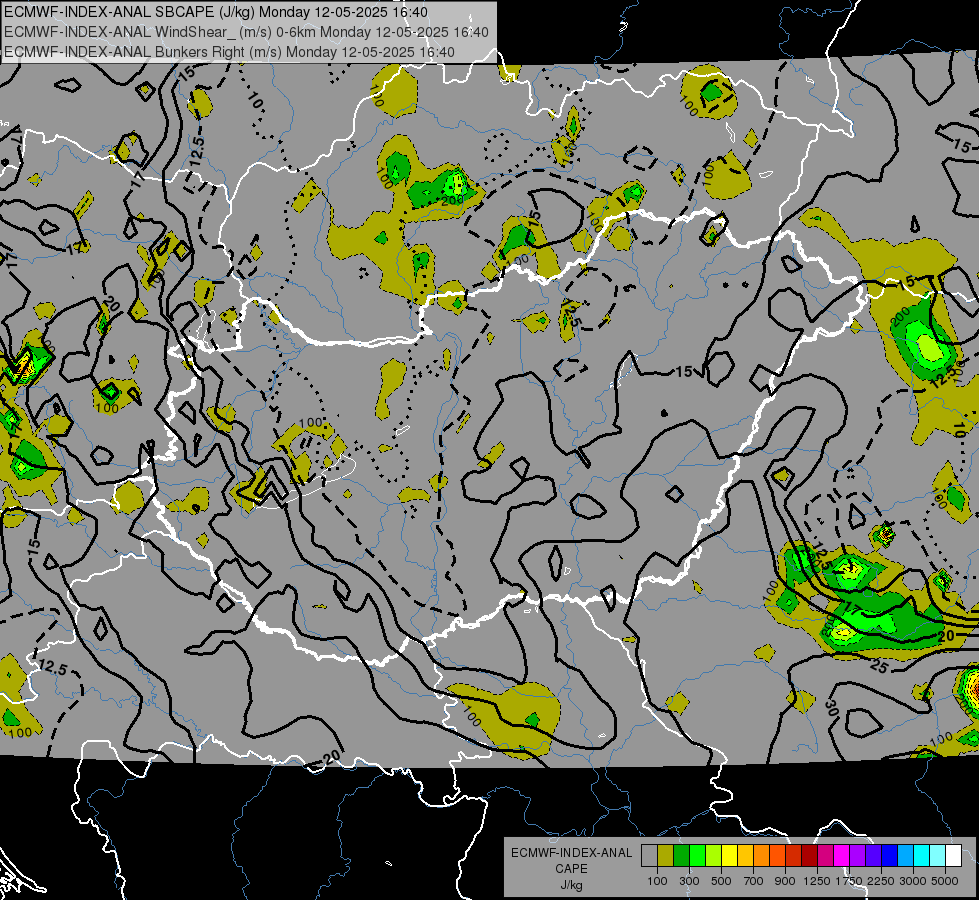Select the bright green legend swatch
The height and width of the screenshot is (900, 979).
click(697, 855)
